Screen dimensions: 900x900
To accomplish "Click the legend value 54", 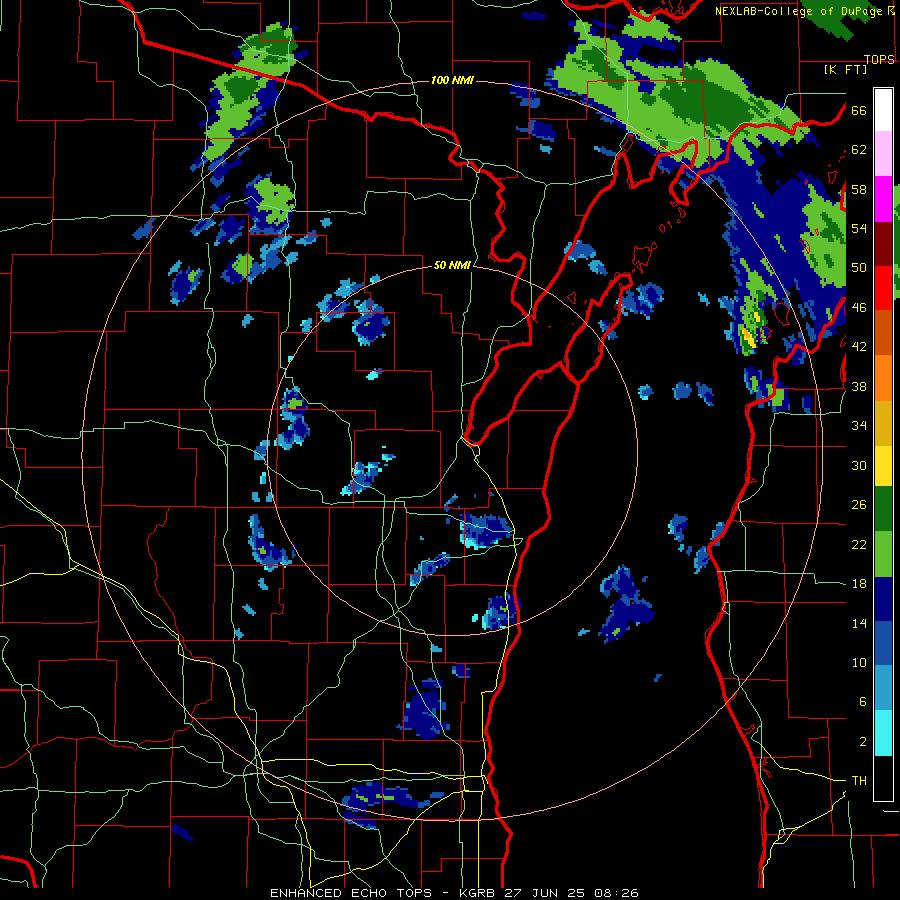I will pyautogui.click(x=859, y=228).
